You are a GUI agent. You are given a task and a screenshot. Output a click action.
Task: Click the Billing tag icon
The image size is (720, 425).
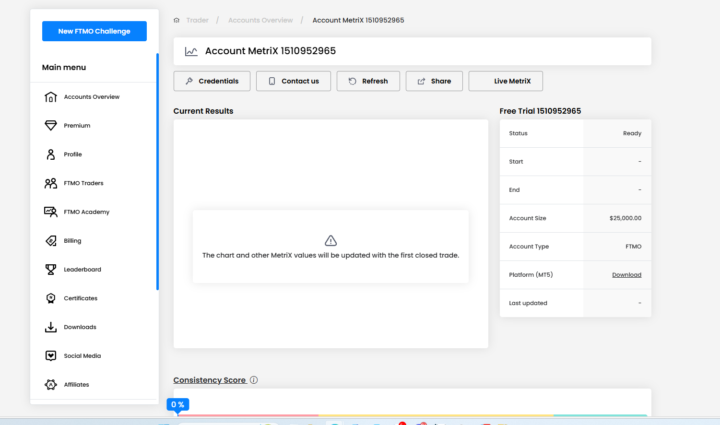click(51, 240)
